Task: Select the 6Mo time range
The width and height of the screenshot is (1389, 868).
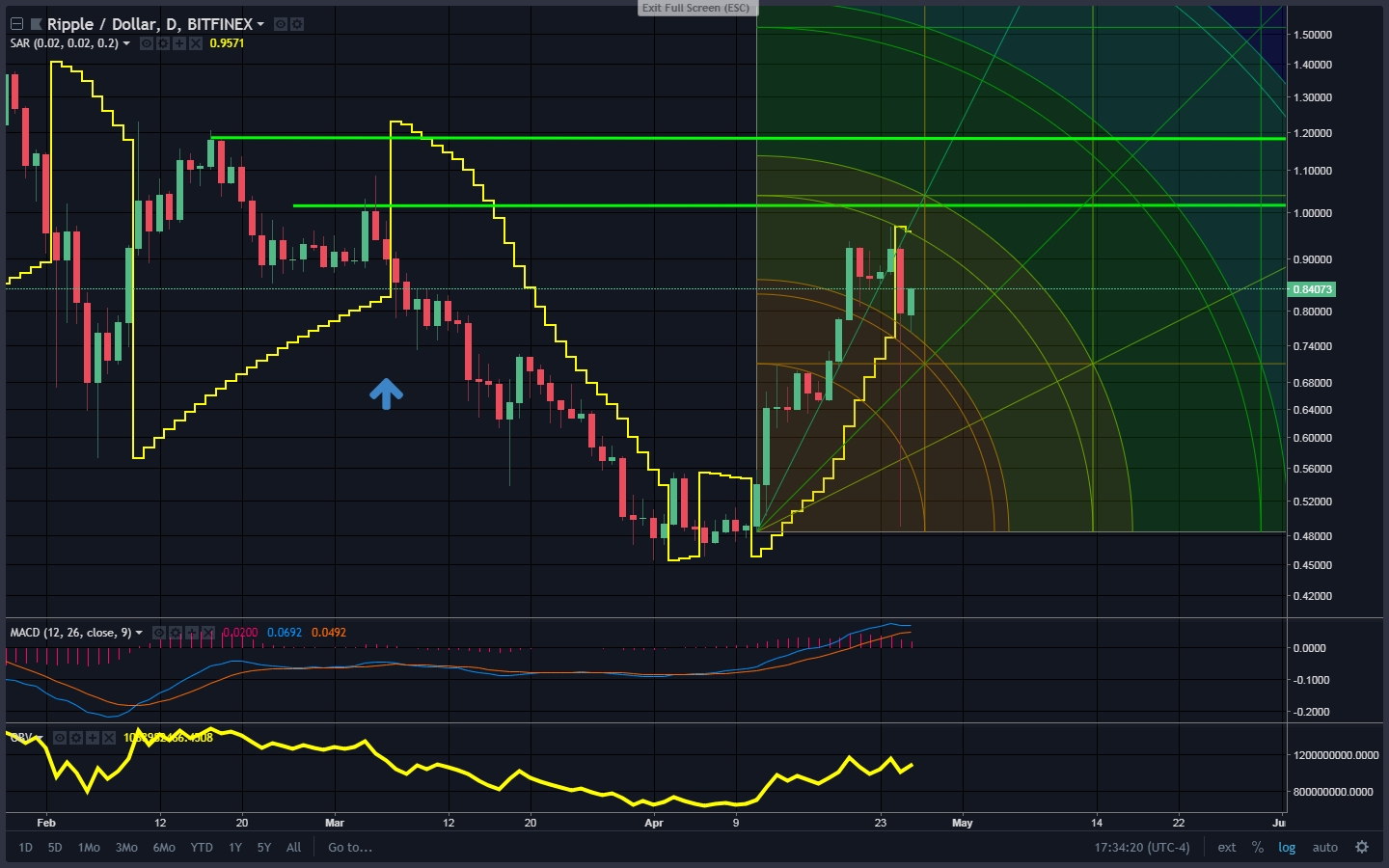Action: pos(164,848)
